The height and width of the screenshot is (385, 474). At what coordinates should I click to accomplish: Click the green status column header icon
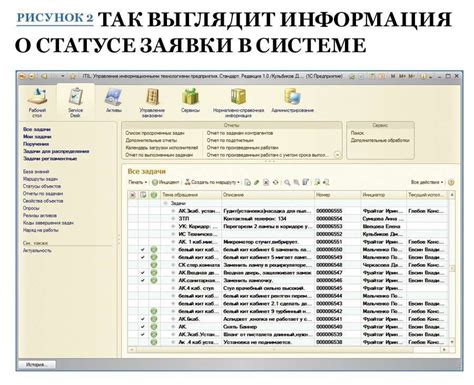[154, 195]
